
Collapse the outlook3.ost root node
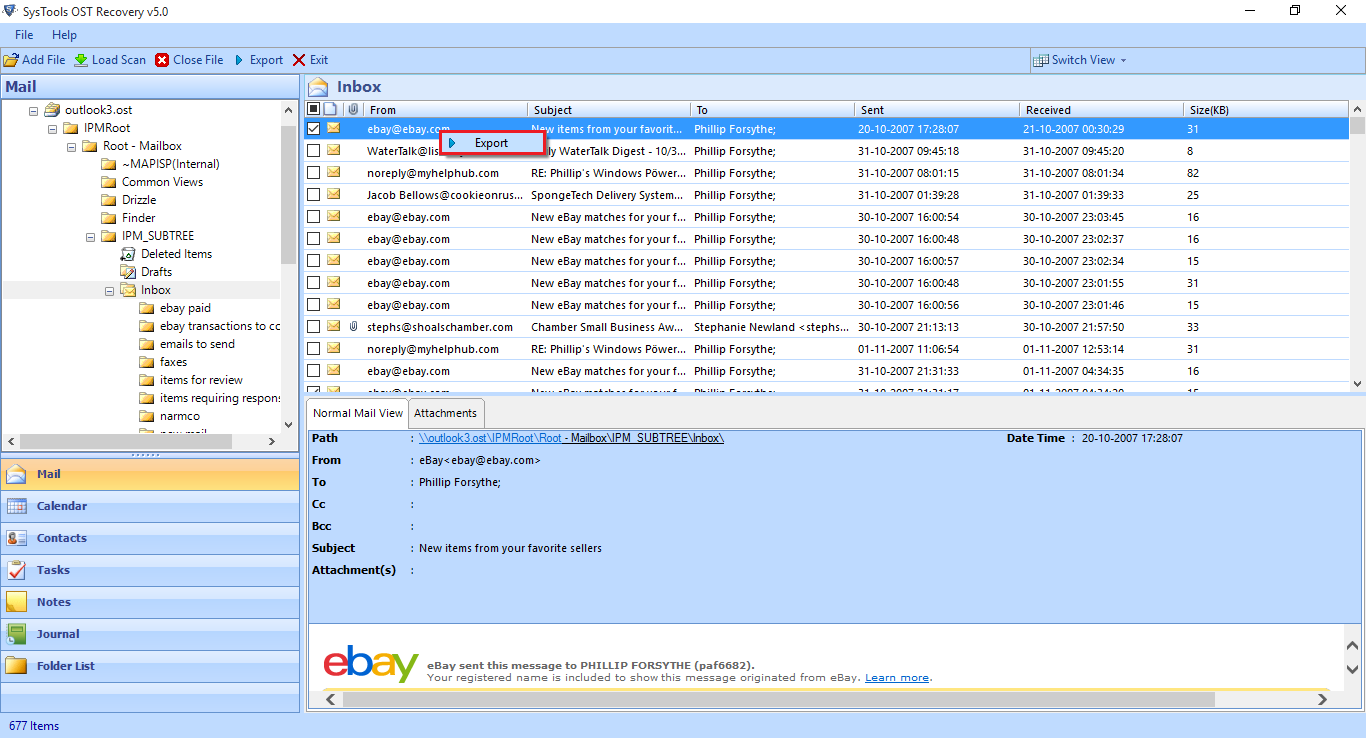pos(34,110)
